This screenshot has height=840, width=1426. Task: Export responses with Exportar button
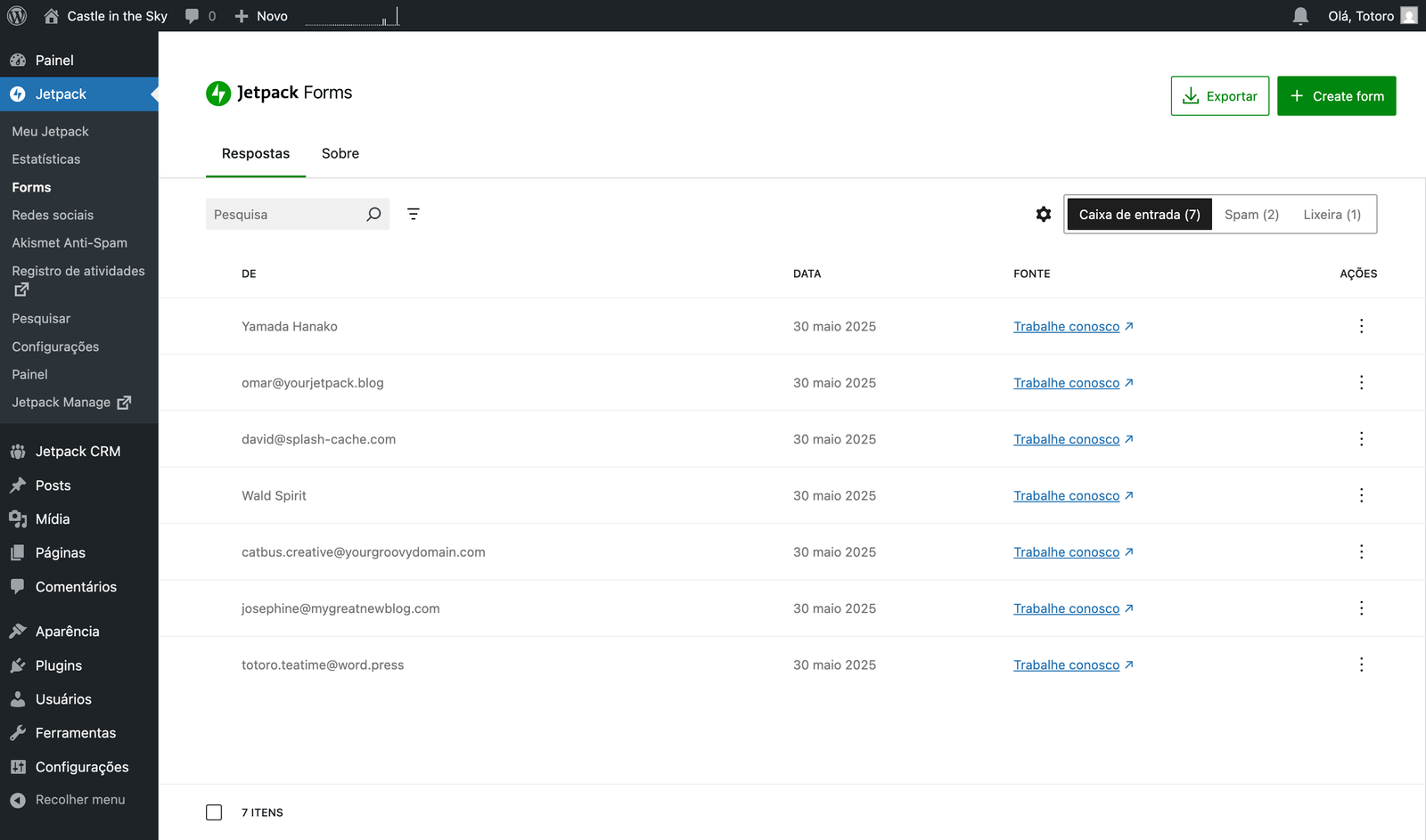(1219, 96)
